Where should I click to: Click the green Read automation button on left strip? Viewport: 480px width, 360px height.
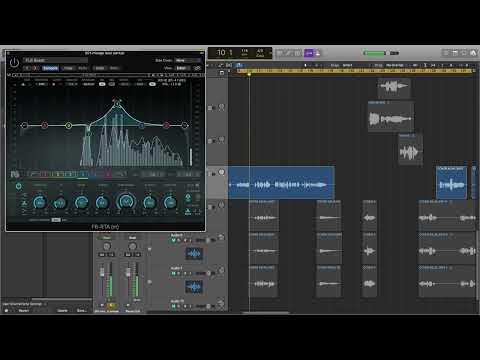[x=106, y=238]
